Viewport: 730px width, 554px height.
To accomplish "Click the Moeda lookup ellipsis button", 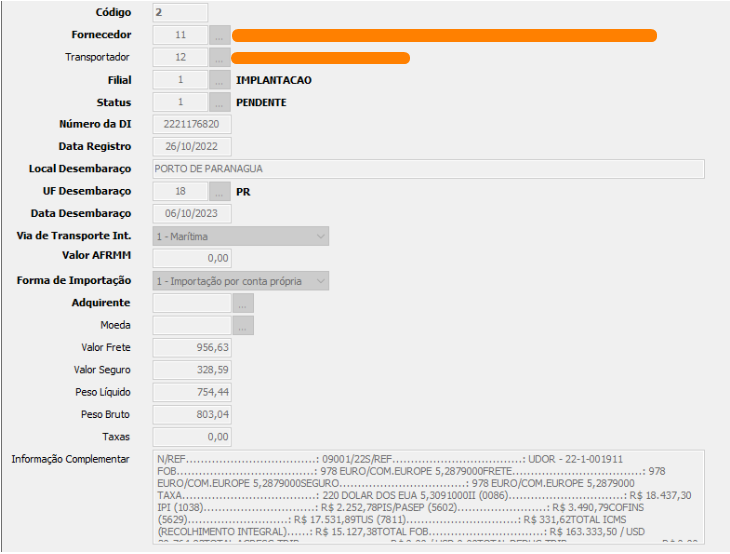I will coord(243,325).
